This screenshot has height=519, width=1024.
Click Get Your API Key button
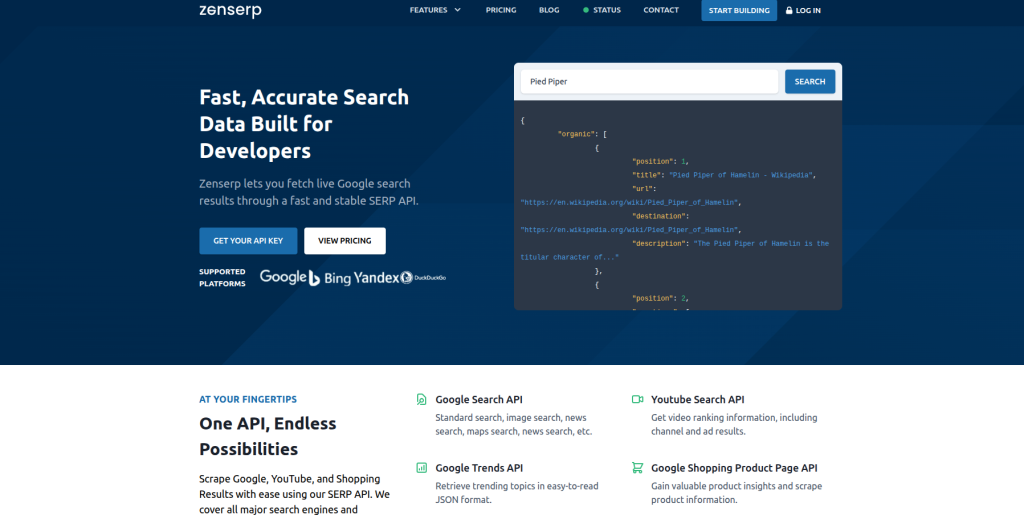[x=248, y=241]
